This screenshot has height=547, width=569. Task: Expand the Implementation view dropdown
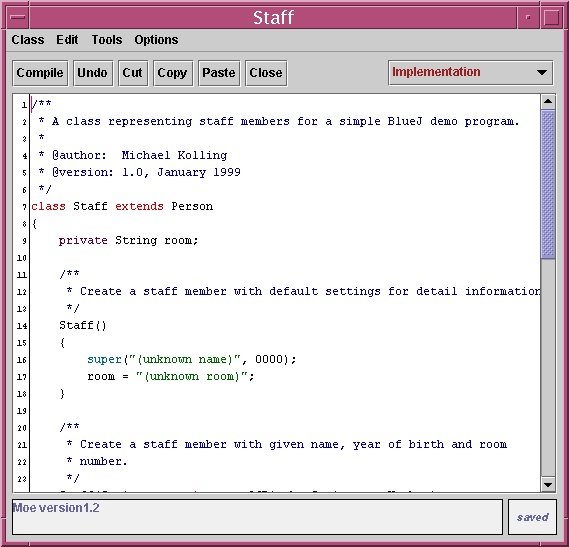tap(470, 73)
